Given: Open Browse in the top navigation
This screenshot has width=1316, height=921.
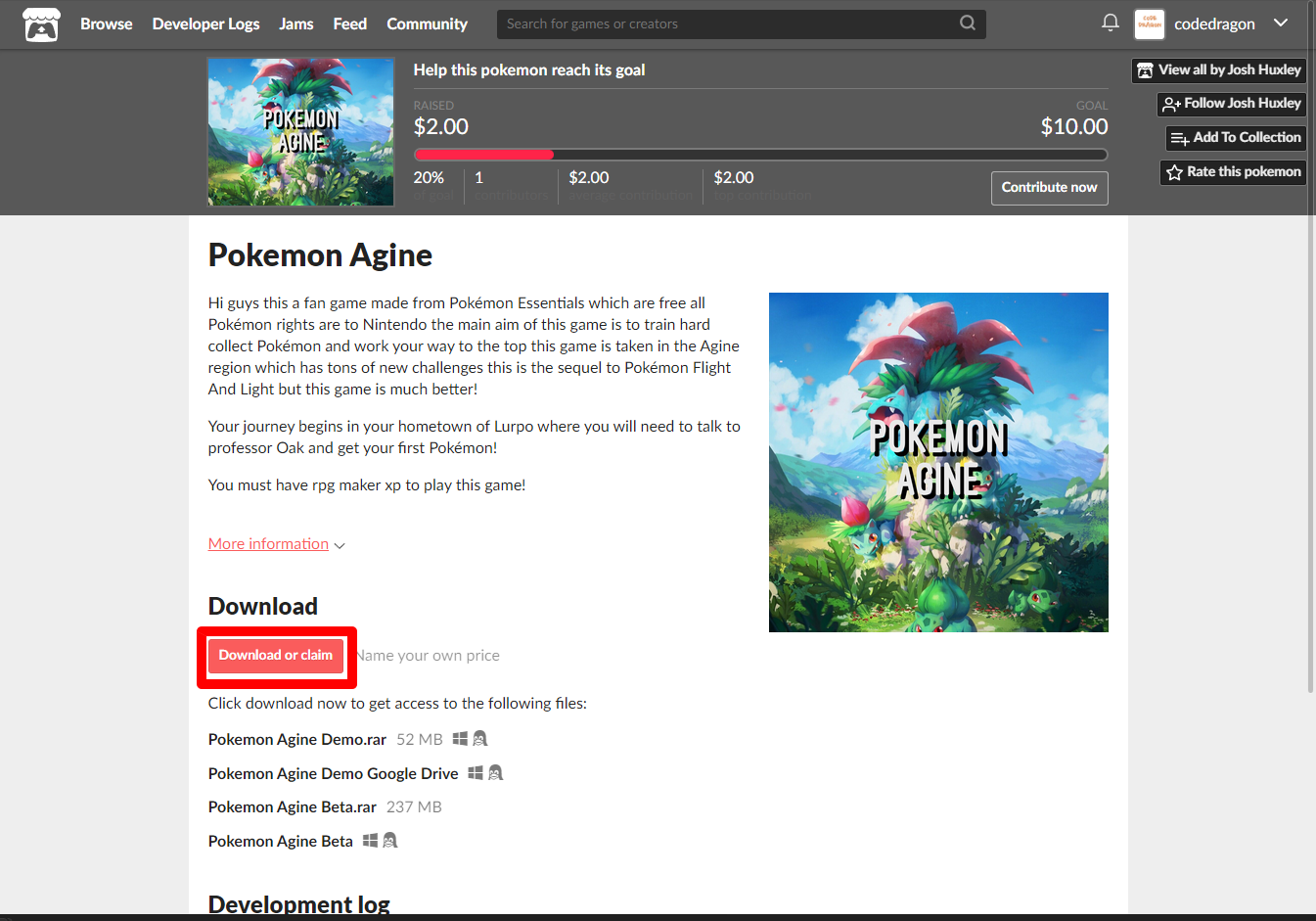Looking at the screenshot, I should (106, 23).
